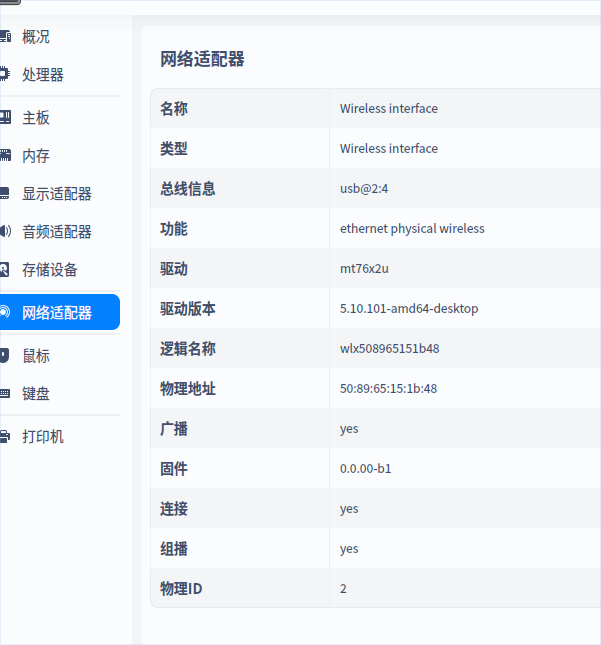Screen dimensions: 601x645
Task: Click the 名称 row label
Action: click(174, 109)
